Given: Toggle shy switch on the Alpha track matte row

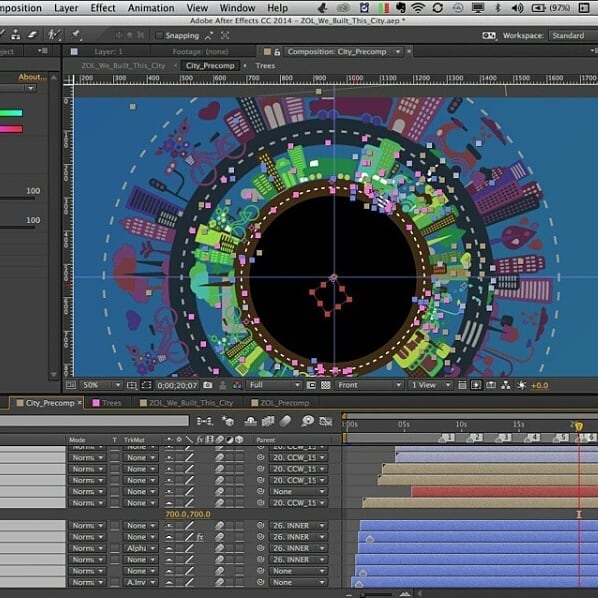Looking at the screenshot, I should click(169, 548).
